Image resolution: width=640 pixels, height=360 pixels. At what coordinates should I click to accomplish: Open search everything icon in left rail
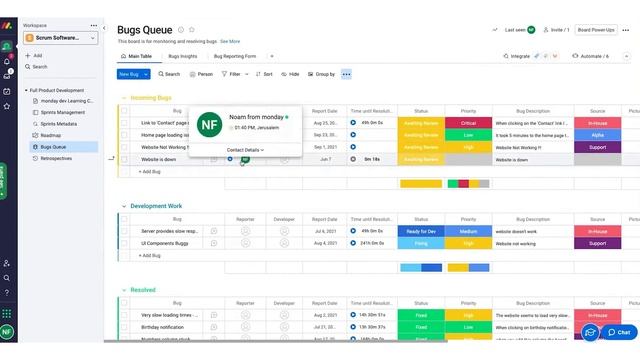click(x=7, y=278)
